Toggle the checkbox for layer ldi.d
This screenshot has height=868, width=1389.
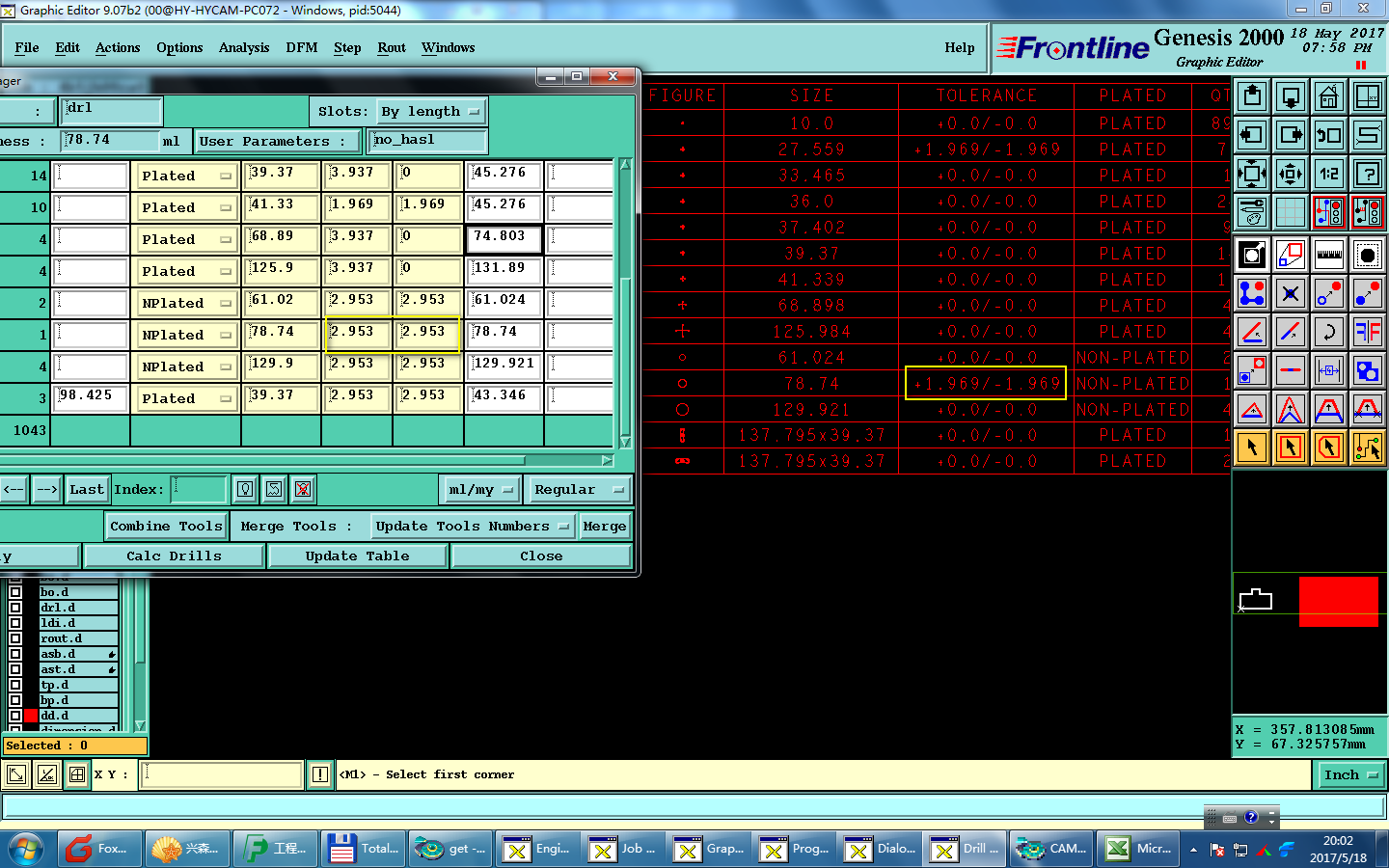click(15, 623)
